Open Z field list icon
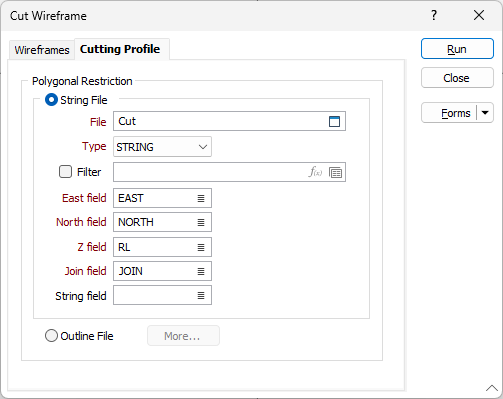 [201, 247]
